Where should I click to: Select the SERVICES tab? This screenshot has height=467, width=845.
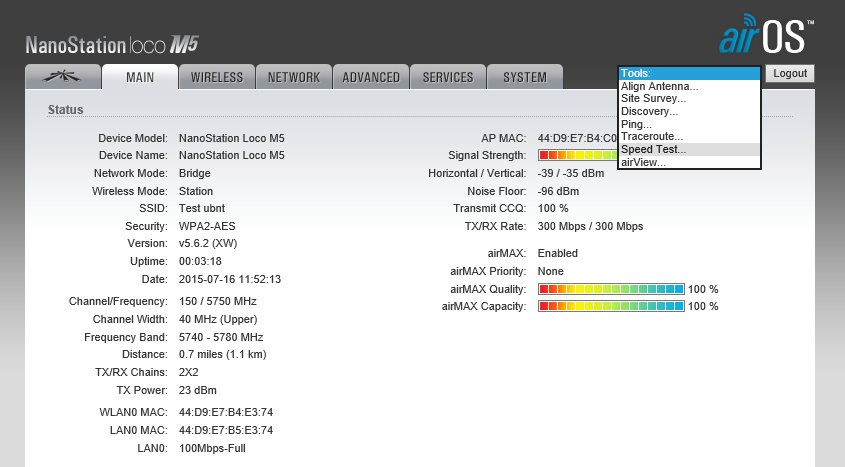point(448,77)
